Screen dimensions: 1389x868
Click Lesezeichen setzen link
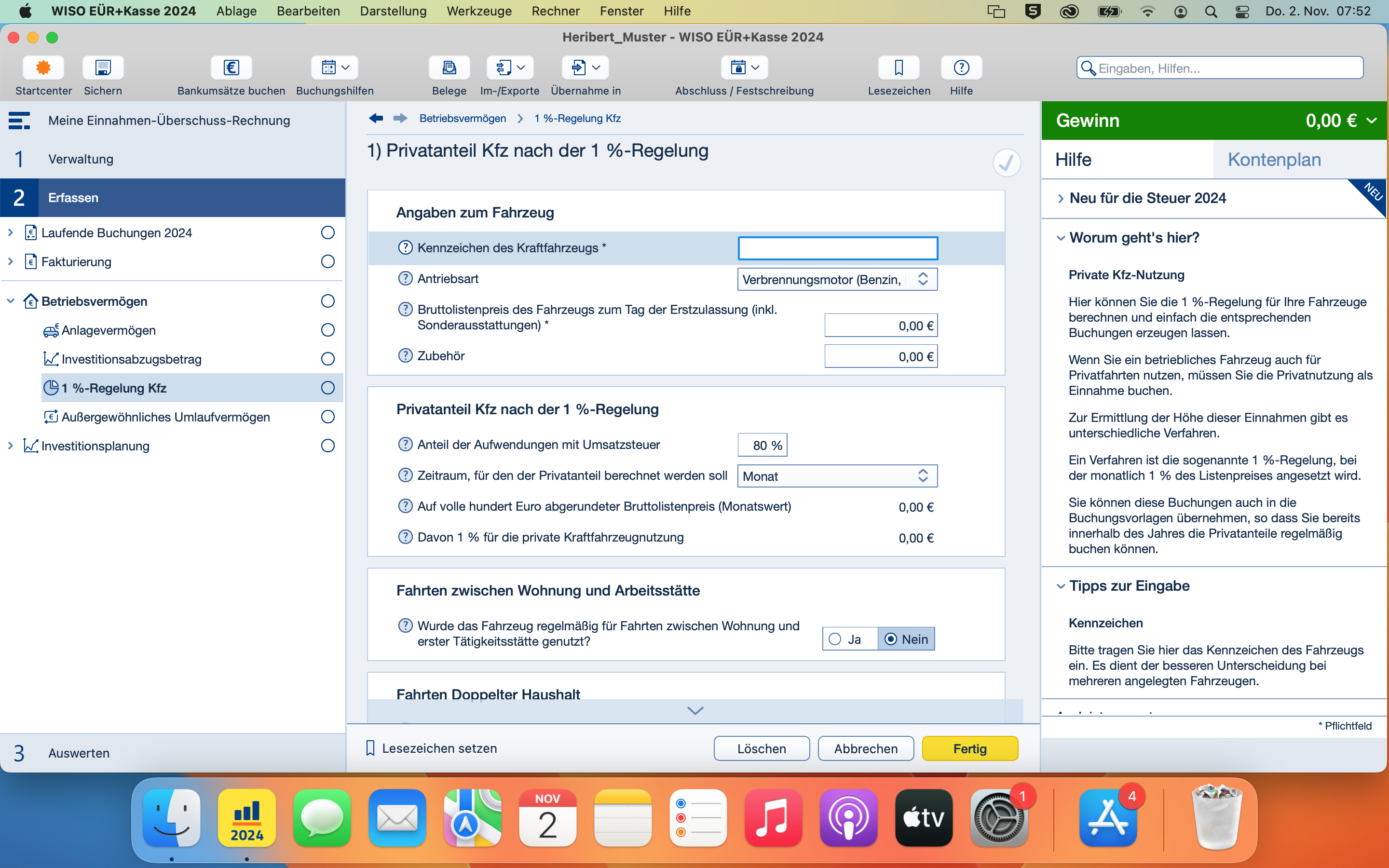click(432, 748)
